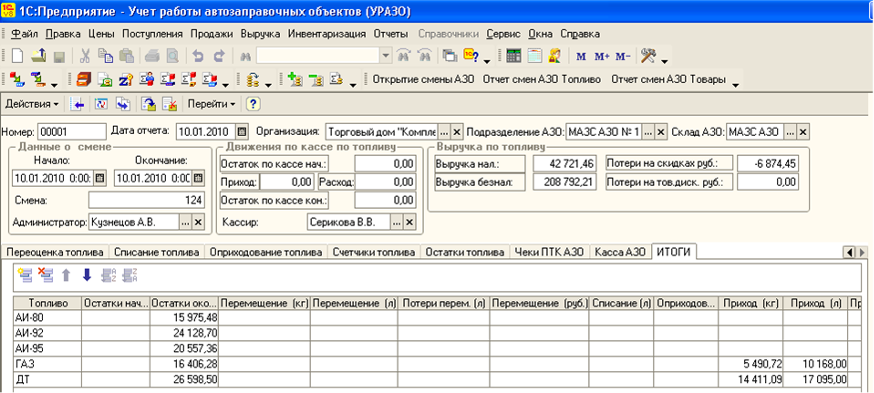Open the Calendar icon

point(535,56)
